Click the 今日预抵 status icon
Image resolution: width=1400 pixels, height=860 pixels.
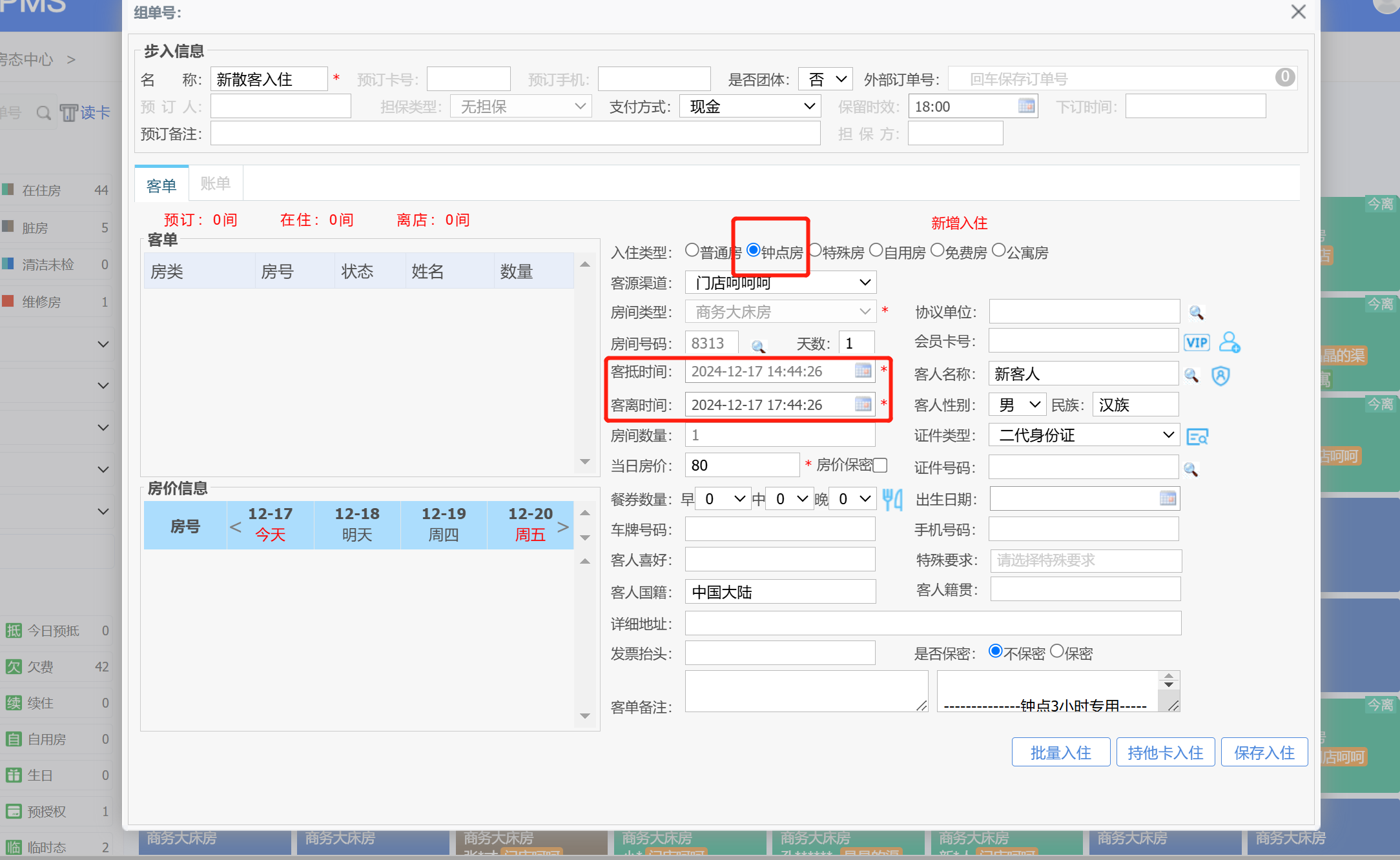[14, 631]
